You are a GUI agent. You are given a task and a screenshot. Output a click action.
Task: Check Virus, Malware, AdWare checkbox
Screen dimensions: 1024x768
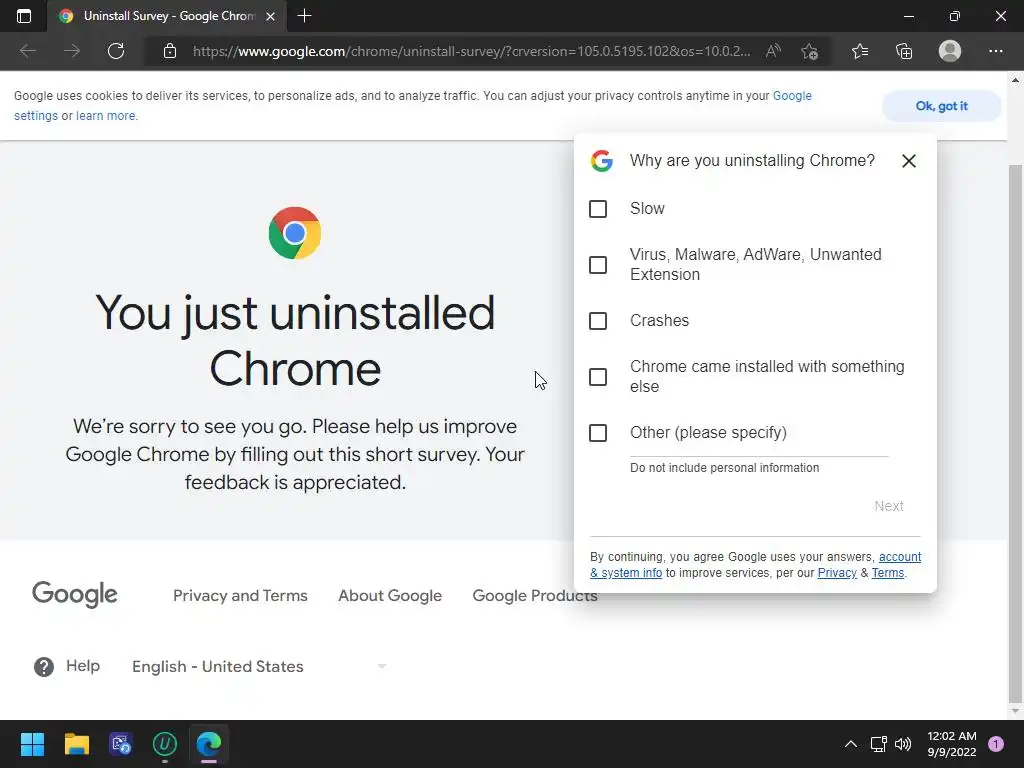click(x=598, y=264)
